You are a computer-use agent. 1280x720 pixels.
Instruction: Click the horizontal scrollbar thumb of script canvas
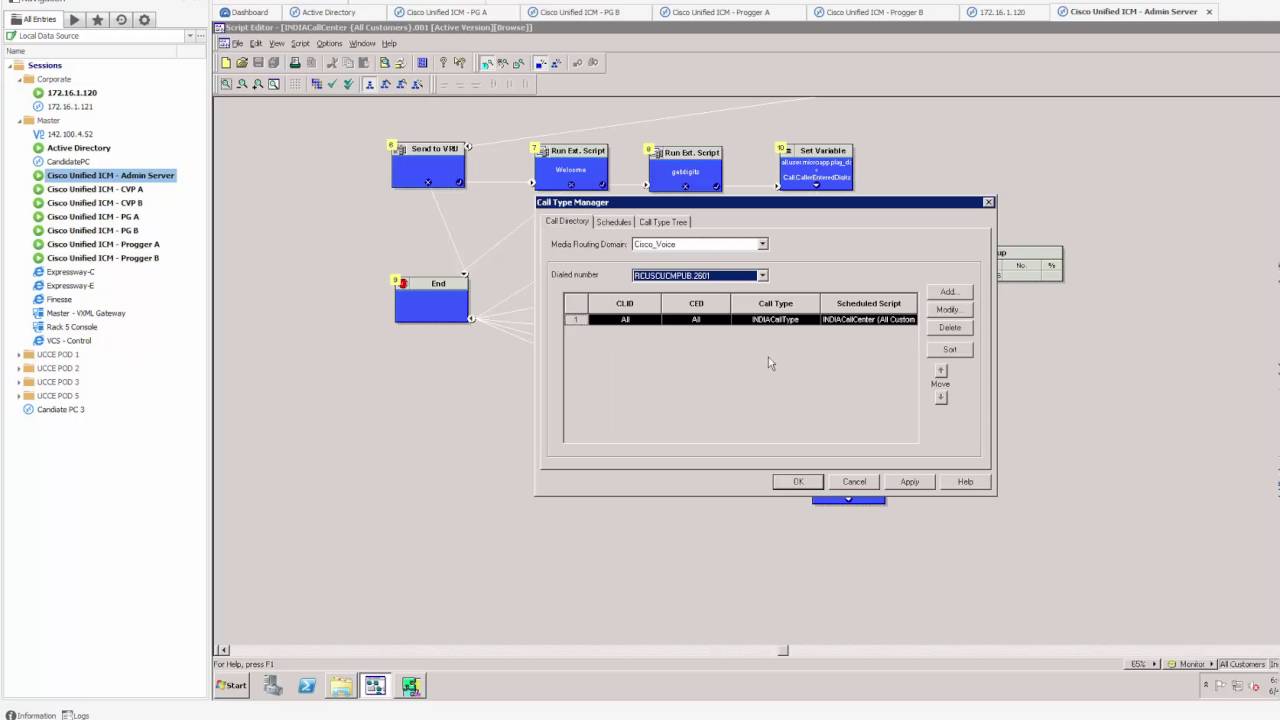783,650
